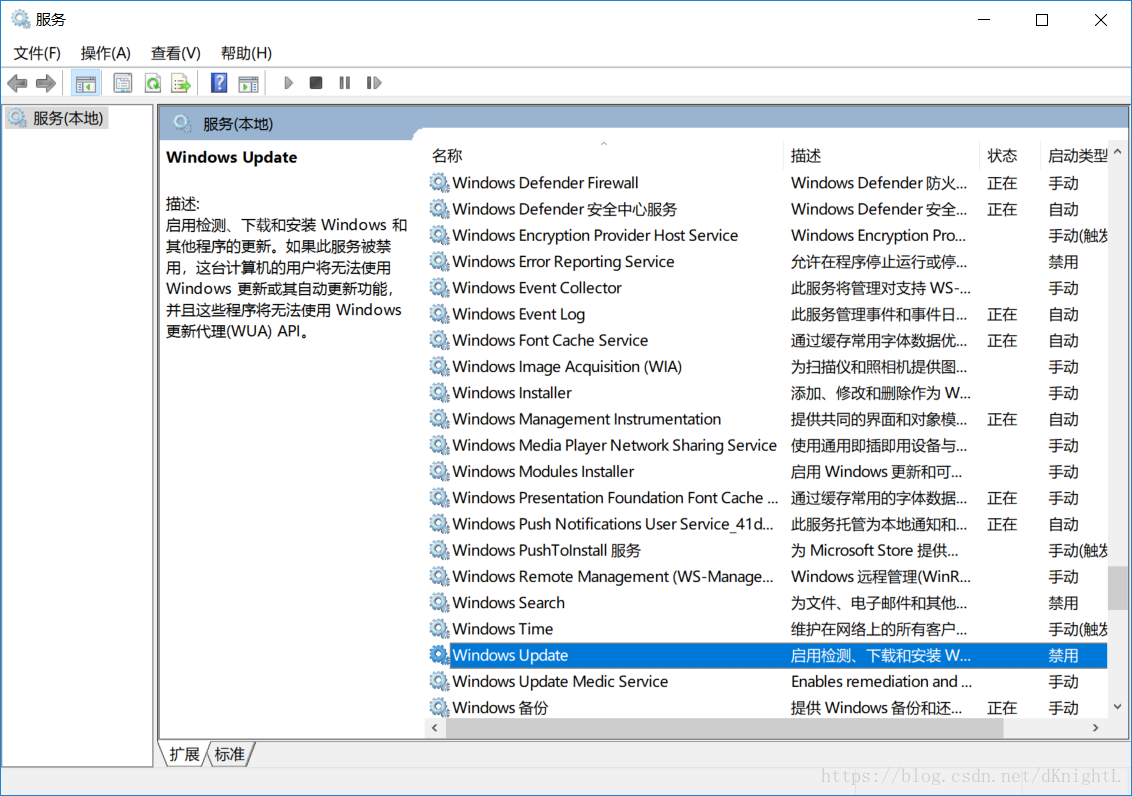Viewport: 1132px width, 796px height.
Task: Click the gear icon of Windows Defender Firewall
Action: pyautogui.click(x=439, y=182)
